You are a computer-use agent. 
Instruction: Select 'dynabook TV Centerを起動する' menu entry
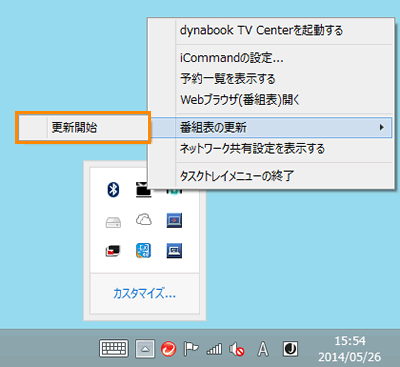tap(271, 31)
